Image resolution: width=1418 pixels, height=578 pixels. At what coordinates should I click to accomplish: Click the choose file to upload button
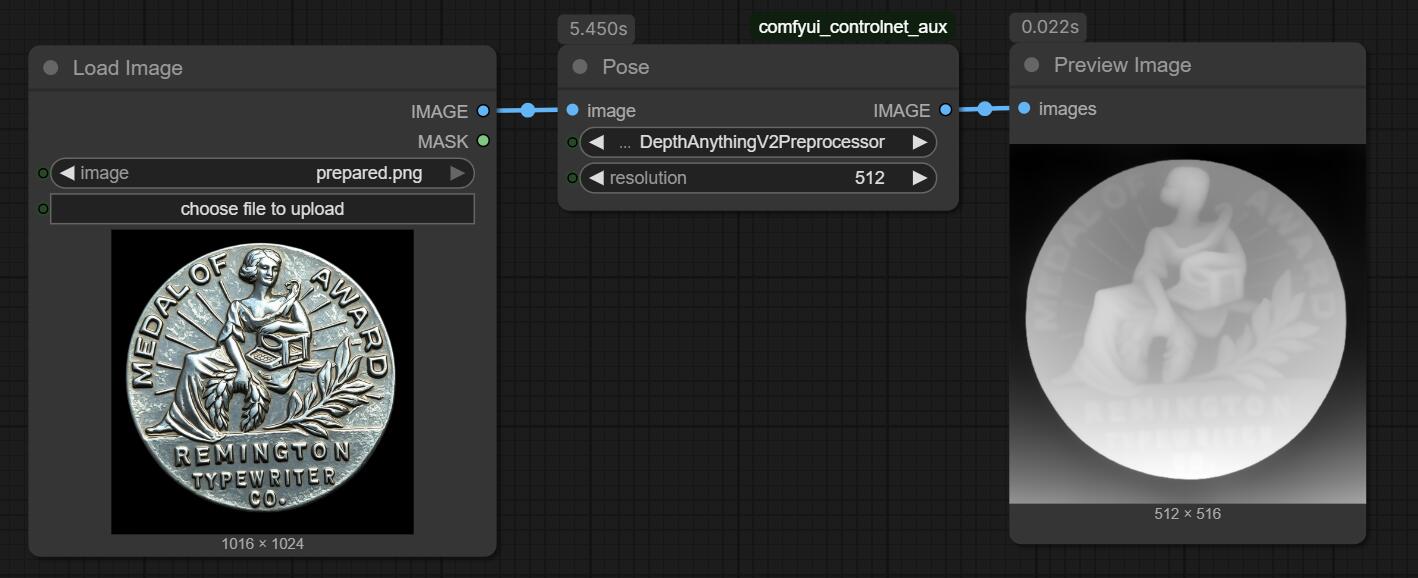pos(262,209)
